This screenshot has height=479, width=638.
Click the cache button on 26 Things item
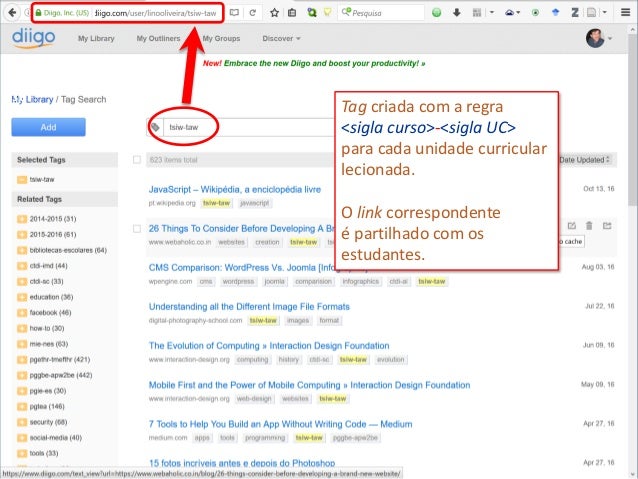[x=572, y=241]
